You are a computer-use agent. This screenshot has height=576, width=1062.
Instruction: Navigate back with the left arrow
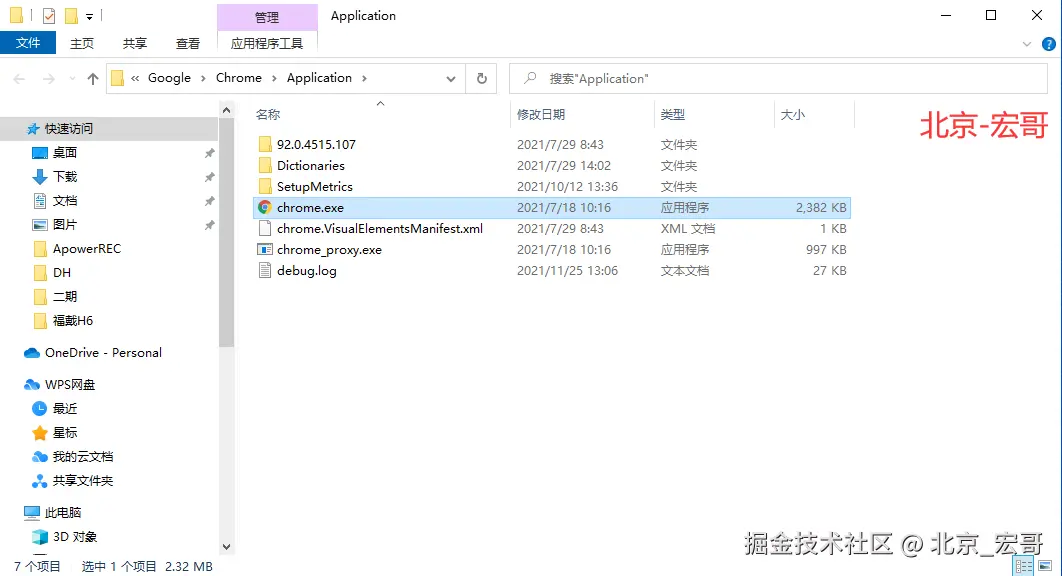pyautogui.click(x=20, y=79)
